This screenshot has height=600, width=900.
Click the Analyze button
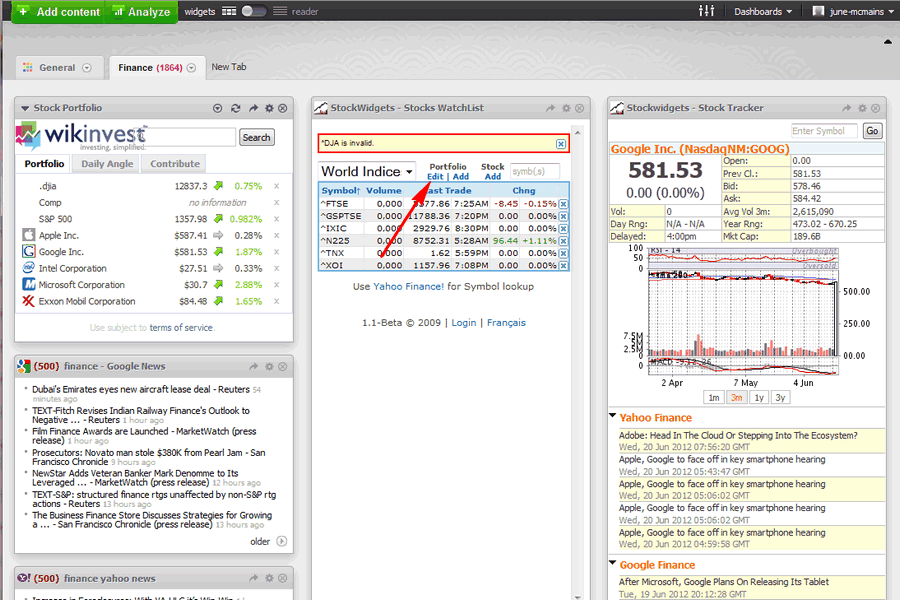click(141, 11)
